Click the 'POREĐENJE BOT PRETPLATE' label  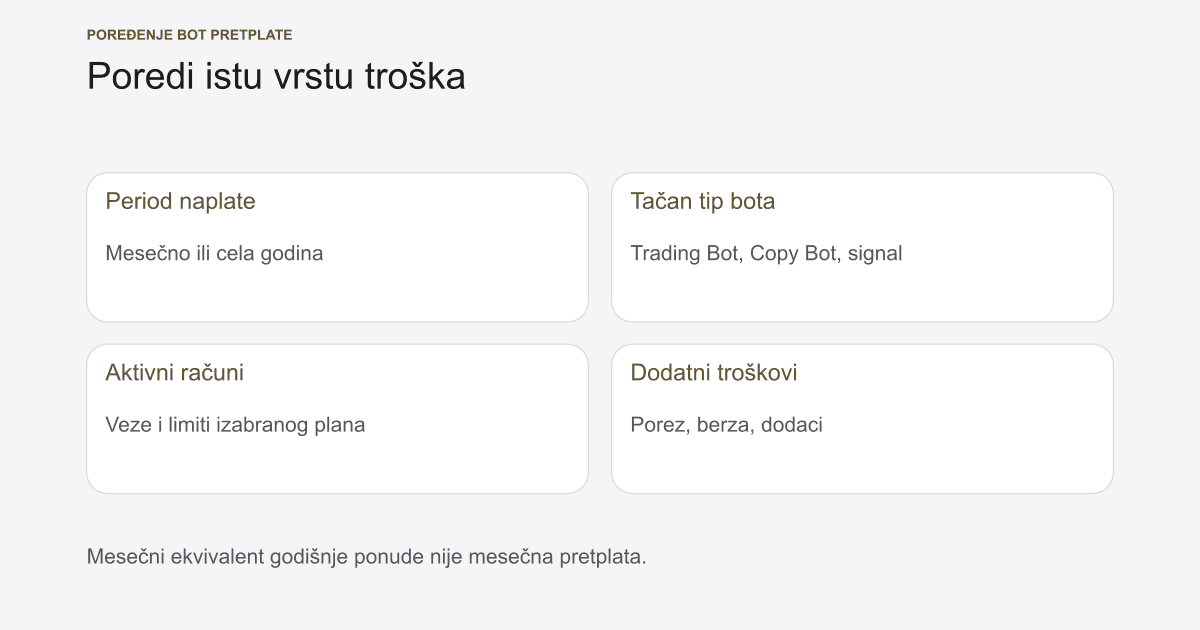190,35
